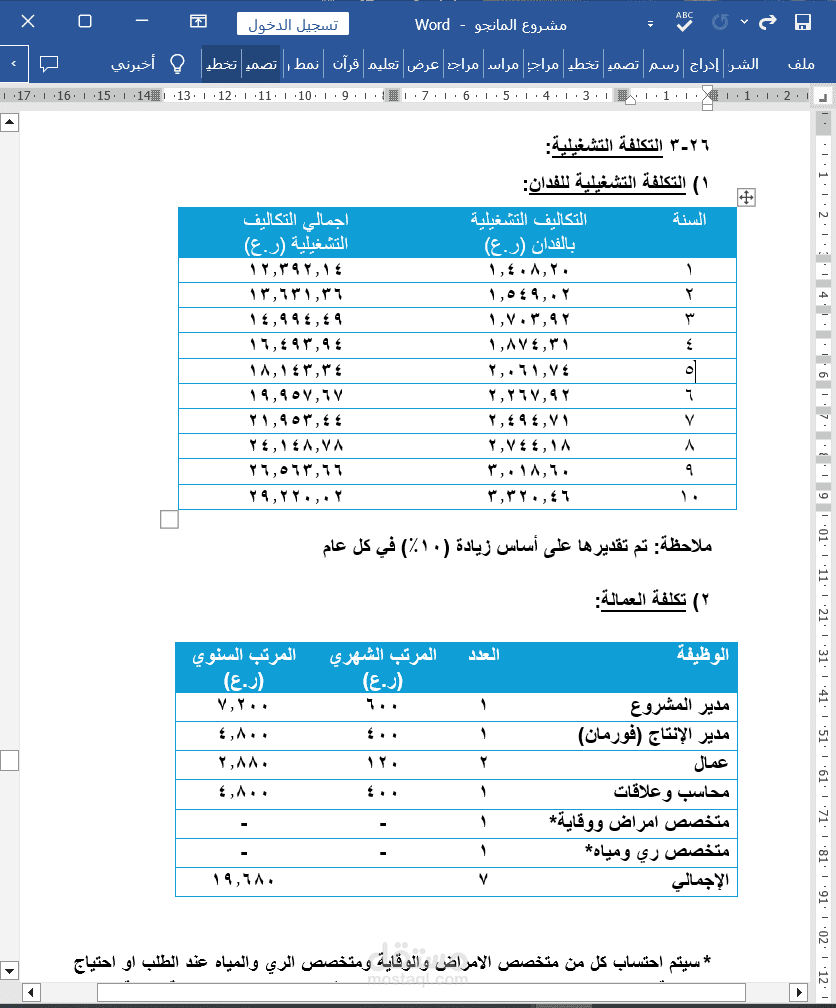Click the عمال row label
Viewport: 836px width, 1008px height.
(711, 763)
